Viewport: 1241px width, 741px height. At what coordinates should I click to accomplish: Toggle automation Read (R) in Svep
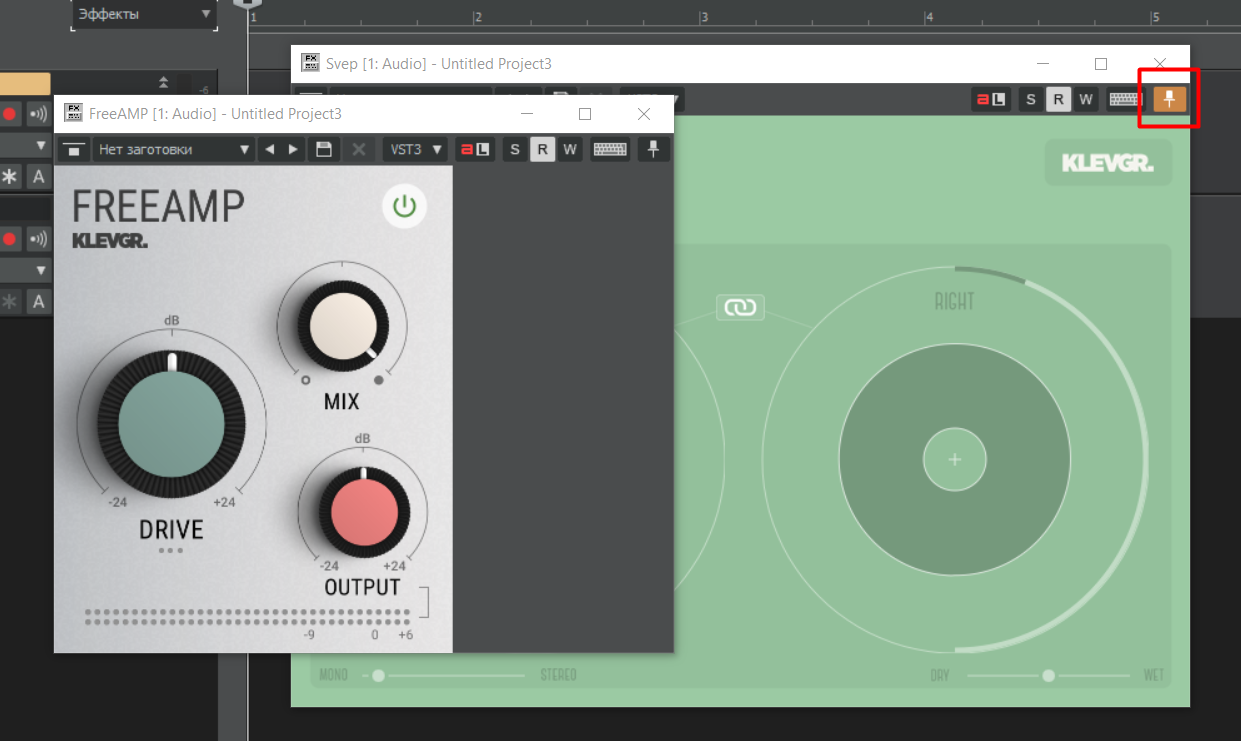click(1058, 99)
